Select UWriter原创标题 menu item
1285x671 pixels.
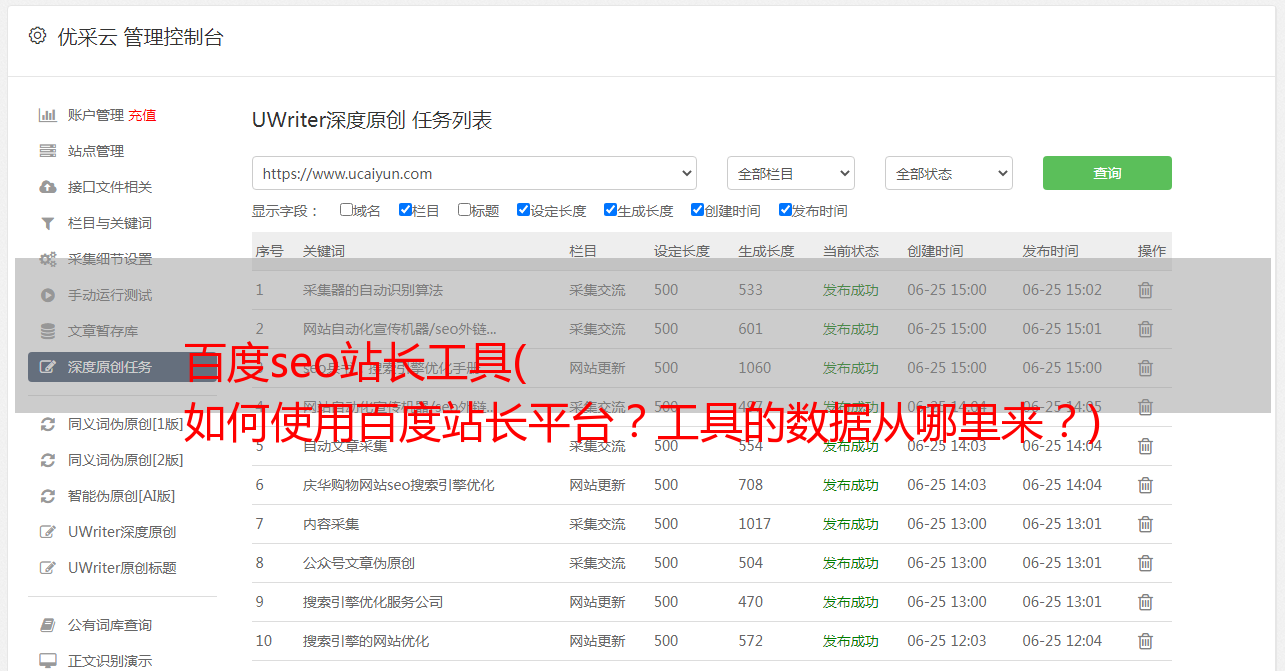122,568
